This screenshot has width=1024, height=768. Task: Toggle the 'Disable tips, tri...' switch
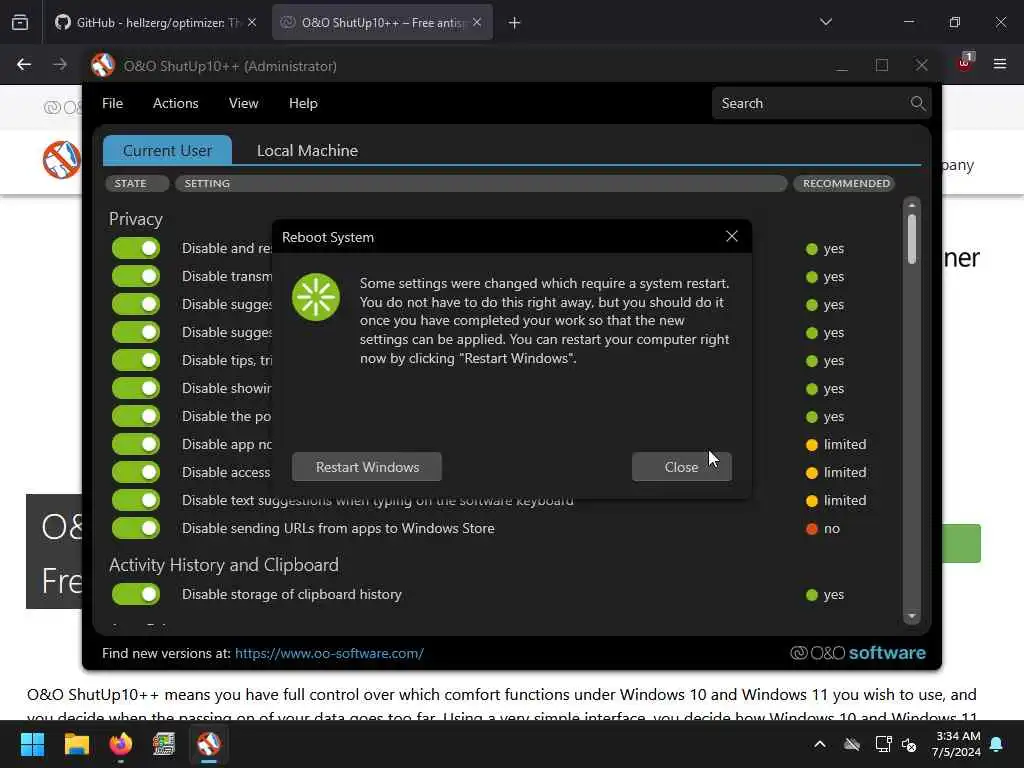[136, 360]
